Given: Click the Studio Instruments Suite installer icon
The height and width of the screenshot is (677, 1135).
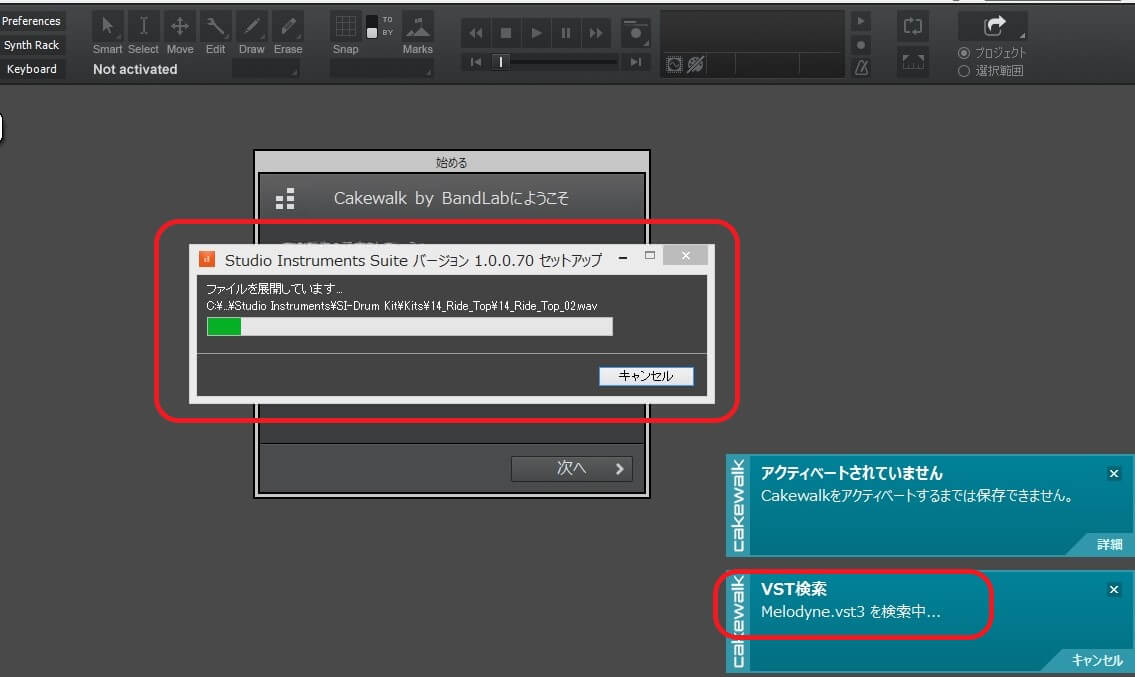Looking at the screenshot, I should pyautogui.click(x=207, y=259).
